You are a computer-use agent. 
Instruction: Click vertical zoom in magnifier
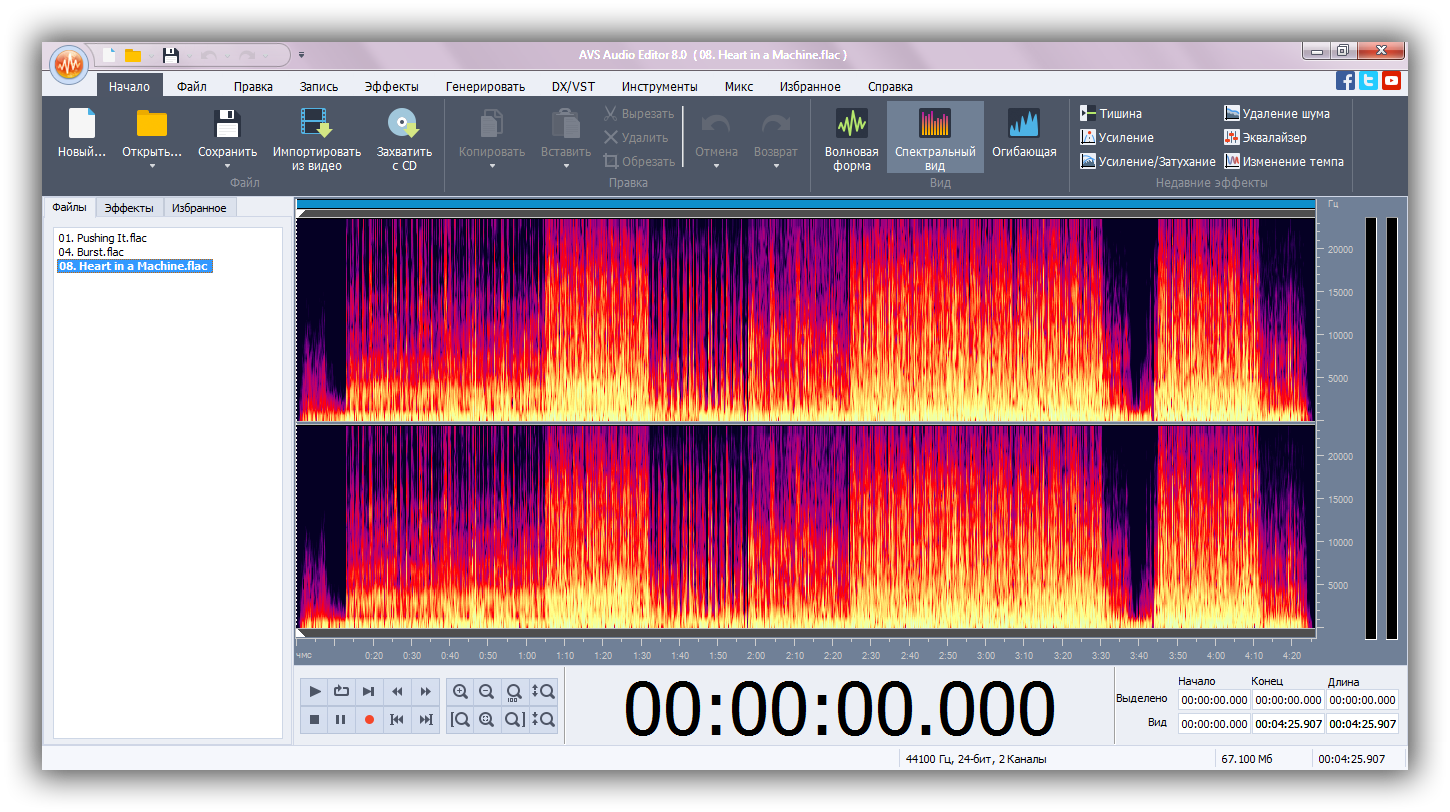pos(543,691)
